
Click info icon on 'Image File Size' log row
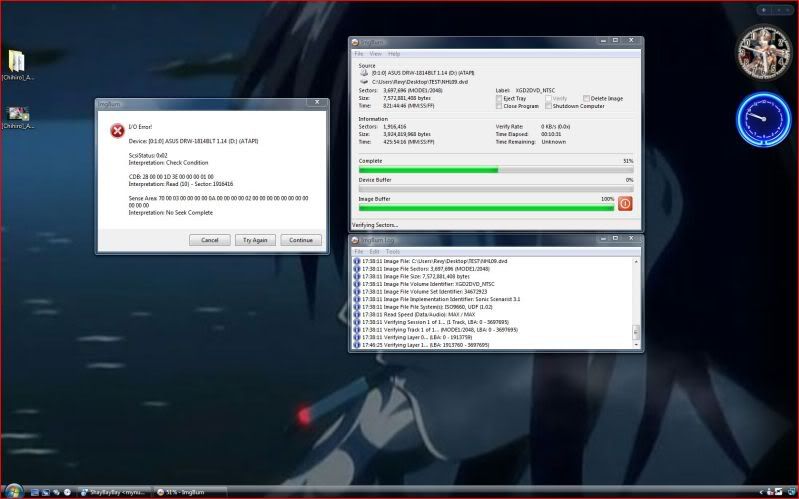click(357, 276)
